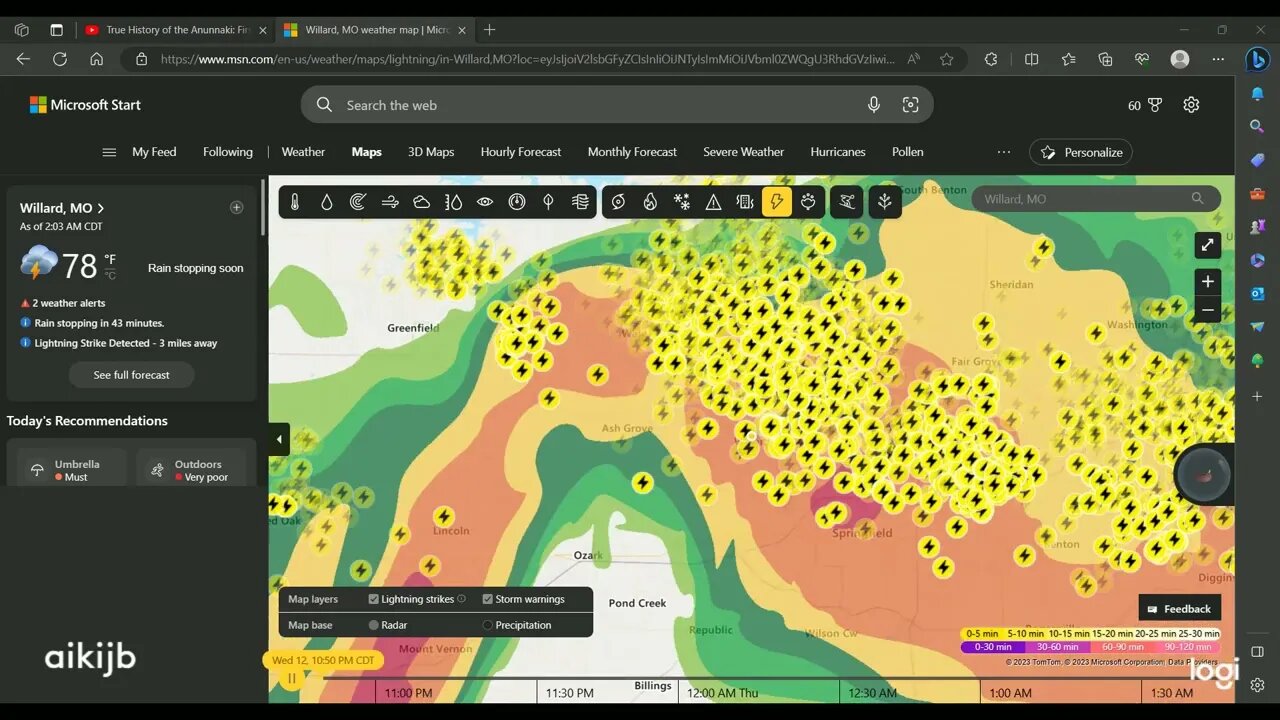Image resolution: width=1280 pixels, height=720 pixels.
Task: Click See full forecast button
Action: click(131, 375)
